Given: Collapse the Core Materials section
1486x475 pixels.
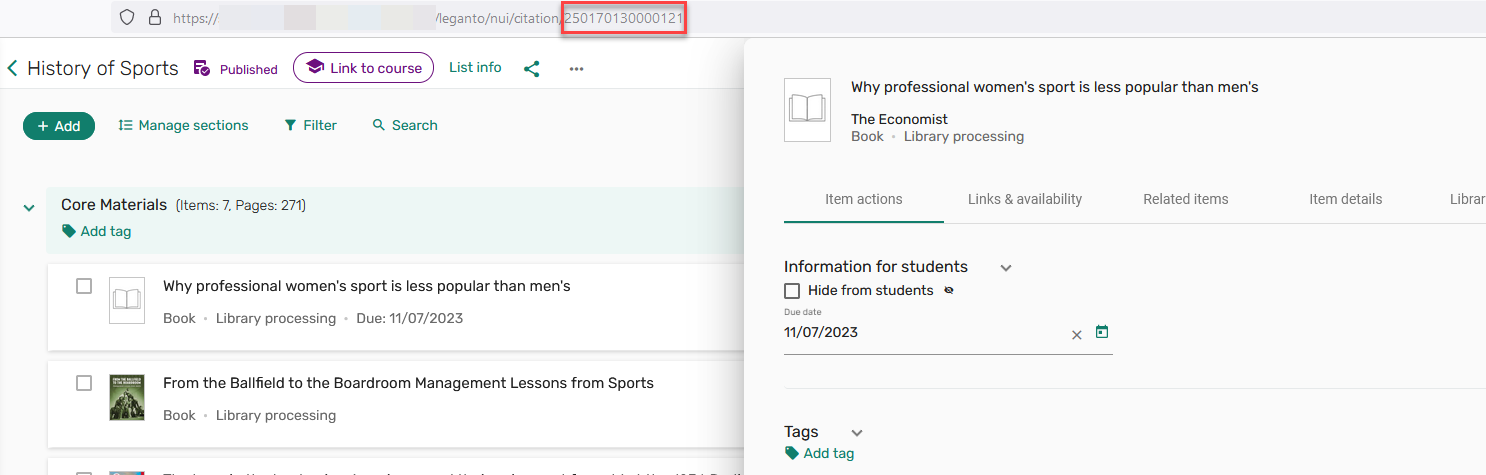Looking at the screenshot, I should (29, 208).
